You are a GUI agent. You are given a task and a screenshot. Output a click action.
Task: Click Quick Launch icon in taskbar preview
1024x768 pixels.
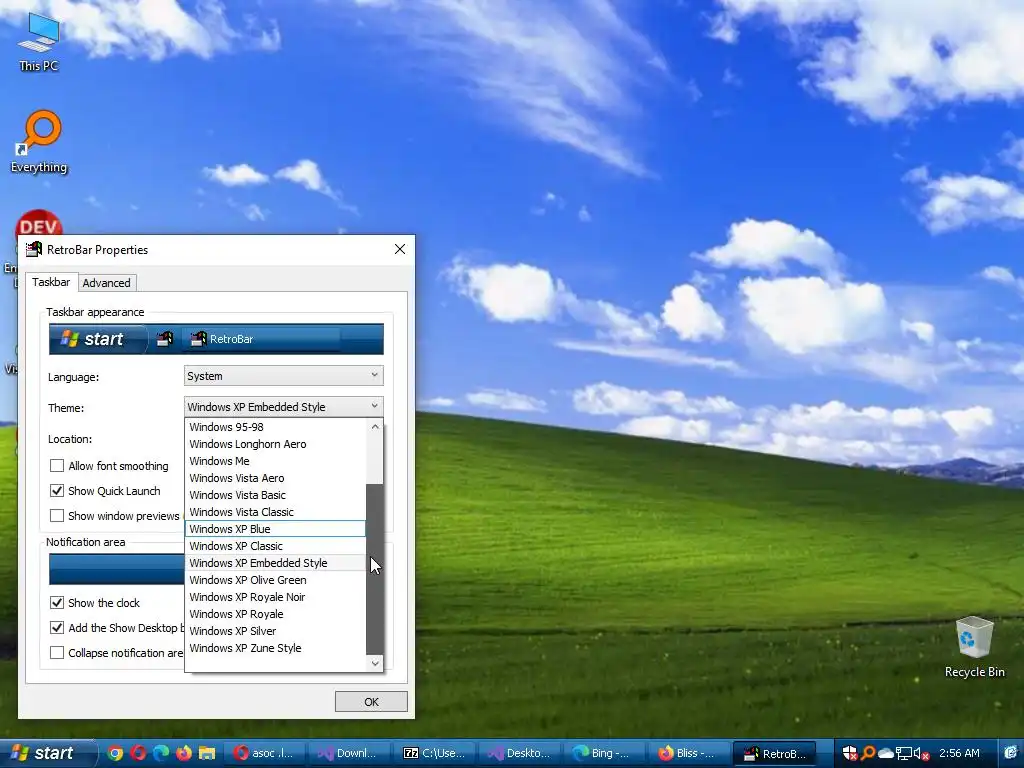[165, 338]
